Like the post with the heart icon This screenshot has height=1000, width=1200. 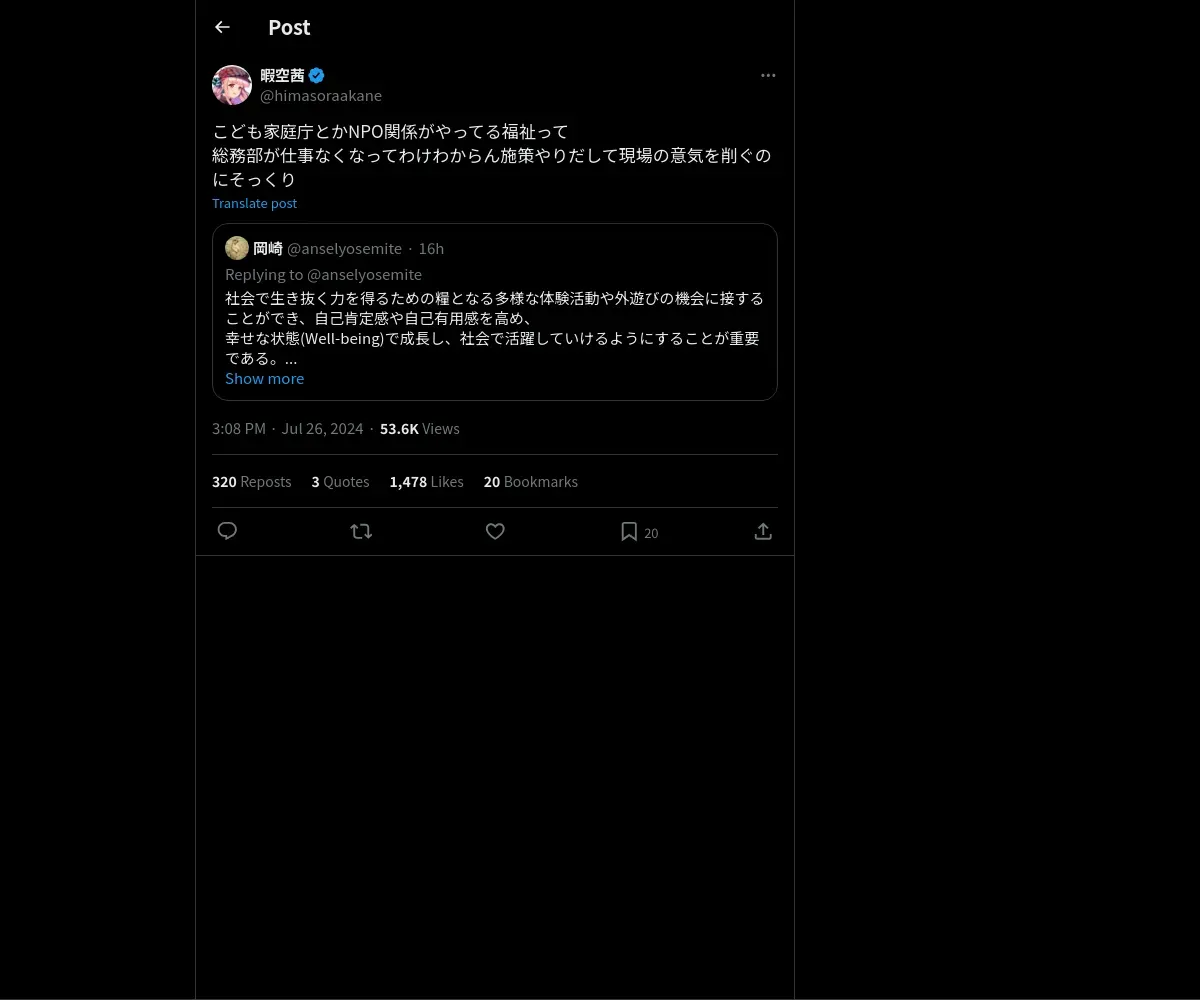click(x=495, y=531)
